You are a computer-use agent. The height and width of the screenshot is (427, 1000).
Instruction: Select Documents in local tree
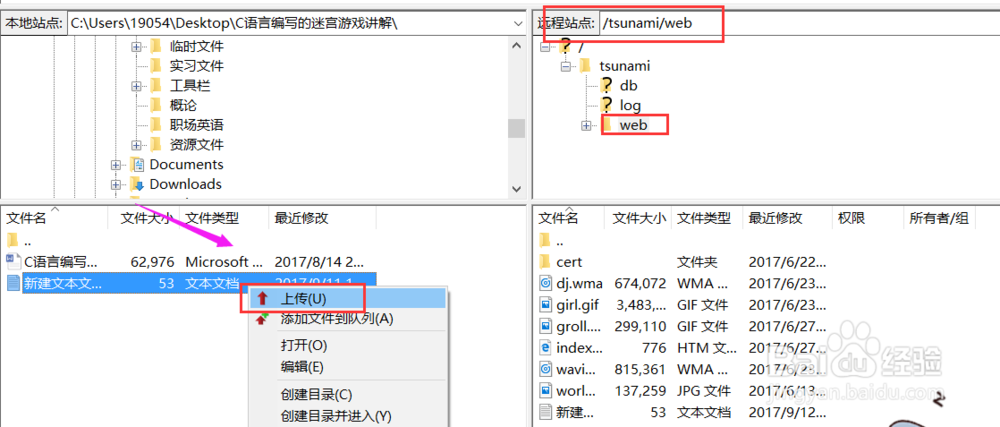click(186, 164)
